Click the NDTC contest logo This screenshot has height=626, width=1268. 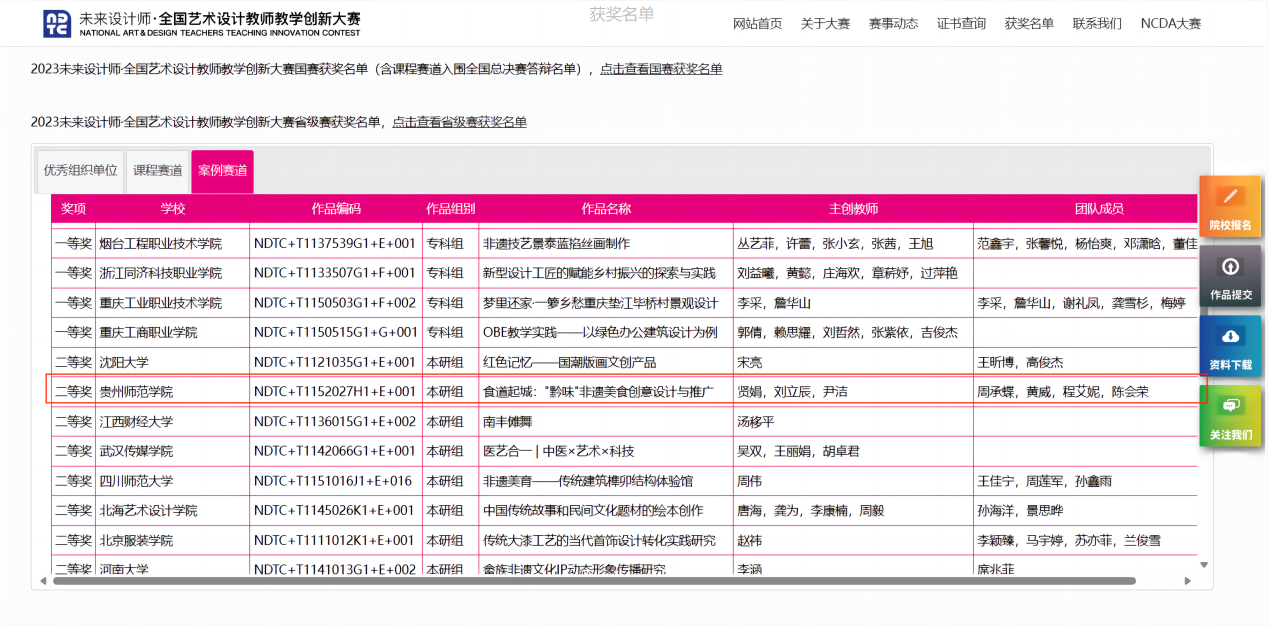pyautogui.click(x=57, y=24)
